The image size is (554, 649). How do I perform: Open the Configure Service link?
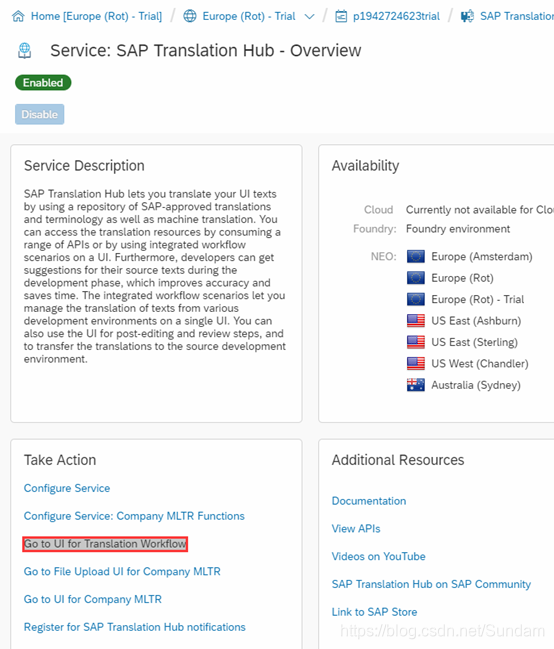67,488
